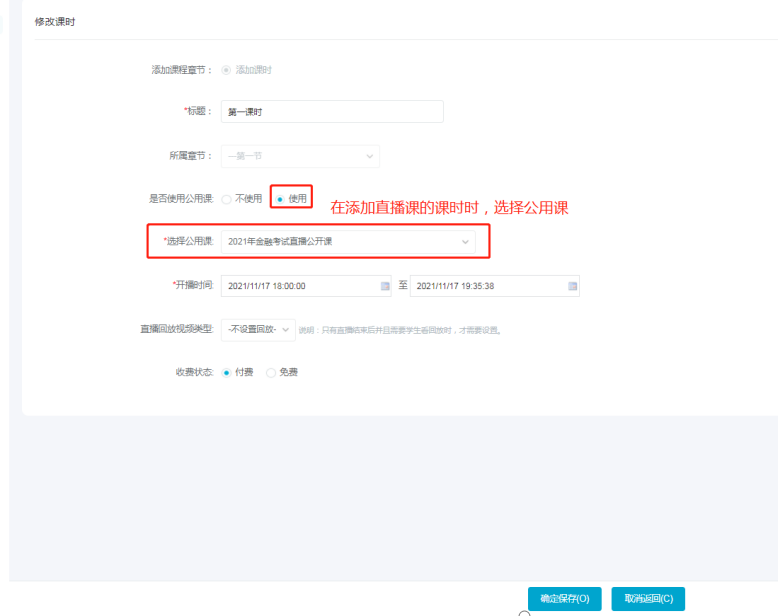Select the 使用 radio button
This screenshot has width=778, height=616.
(279, 199)
